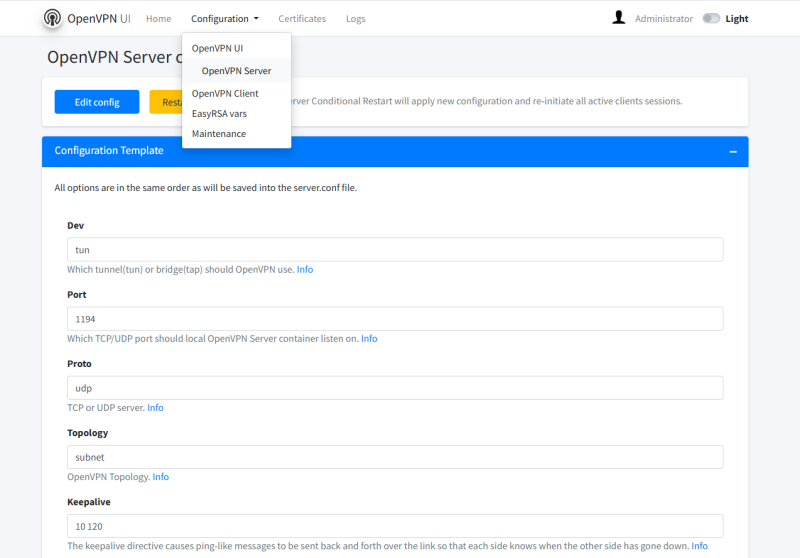Focus the Port field containing 1194
Image resolution: width=800 pixels, height=558 pixels.
(395, 319)
